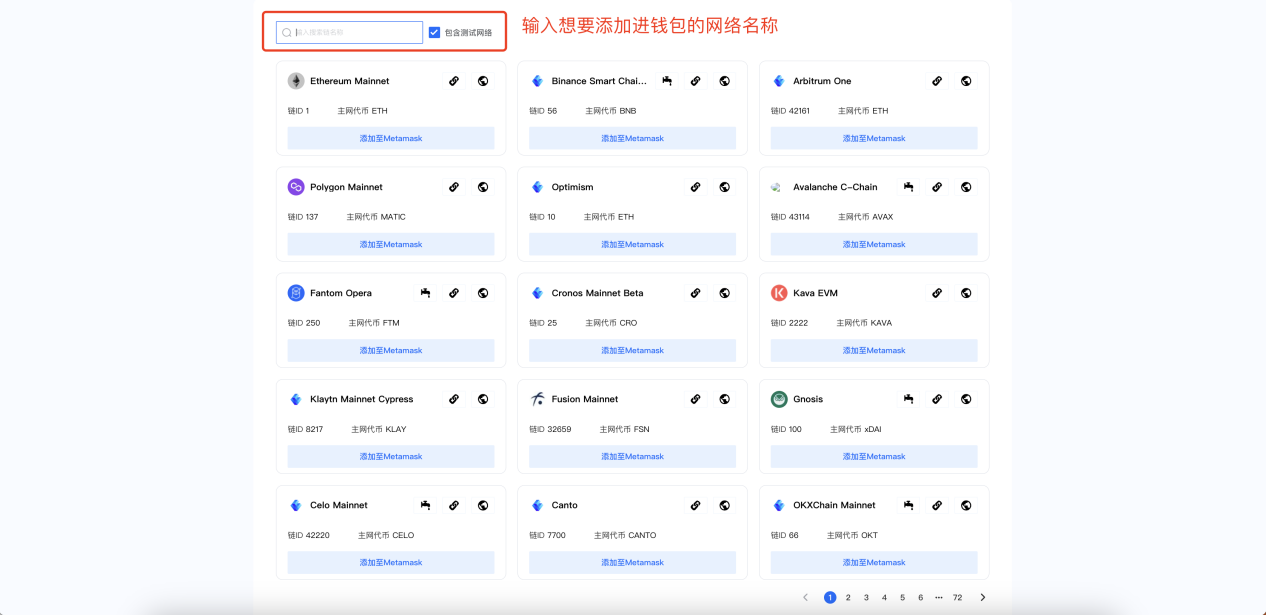The width and height of the screenshot is (1266, 615).
Task: Add Canto to Metamask
Action: click(x=632, y=562)
